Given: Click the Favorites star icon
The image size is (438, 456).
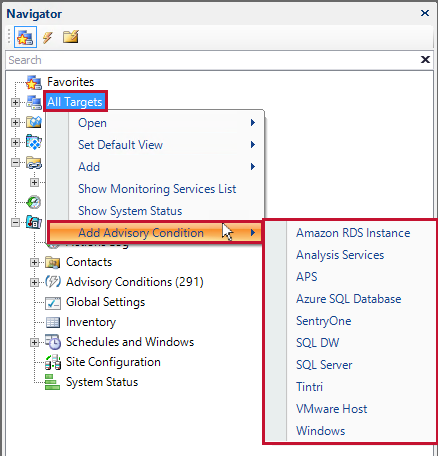Looking at the screenshot, I should click(x=34, y=82).
